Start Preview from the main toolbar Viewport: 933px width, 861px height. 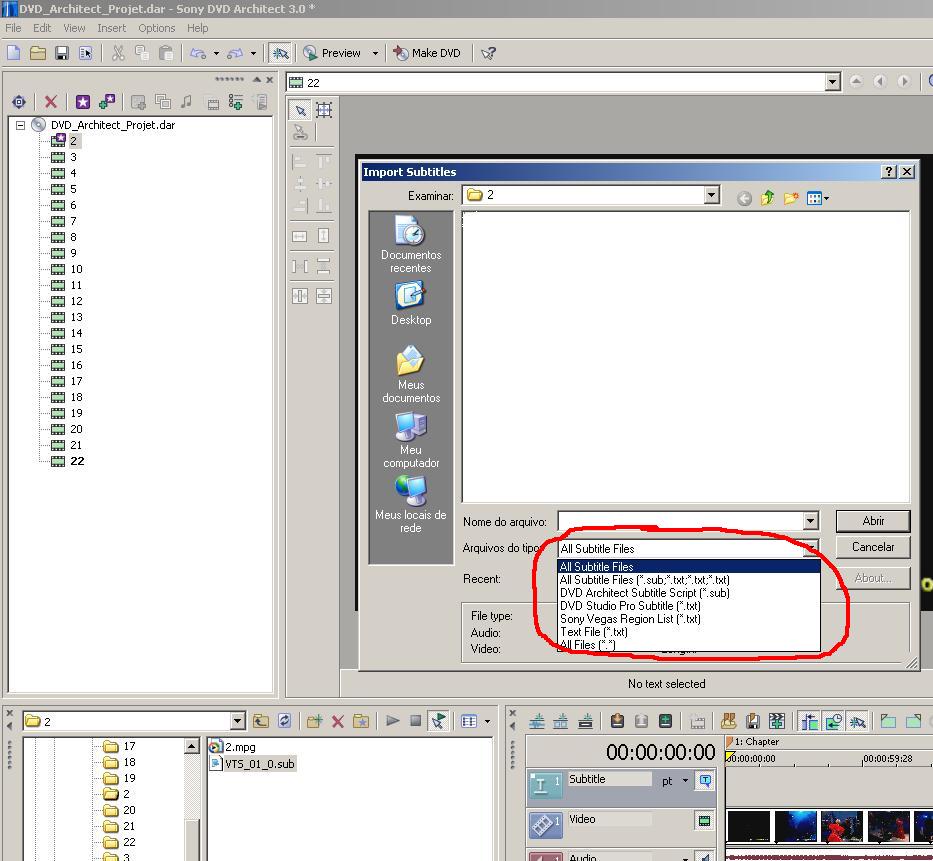tap(332, 53)
